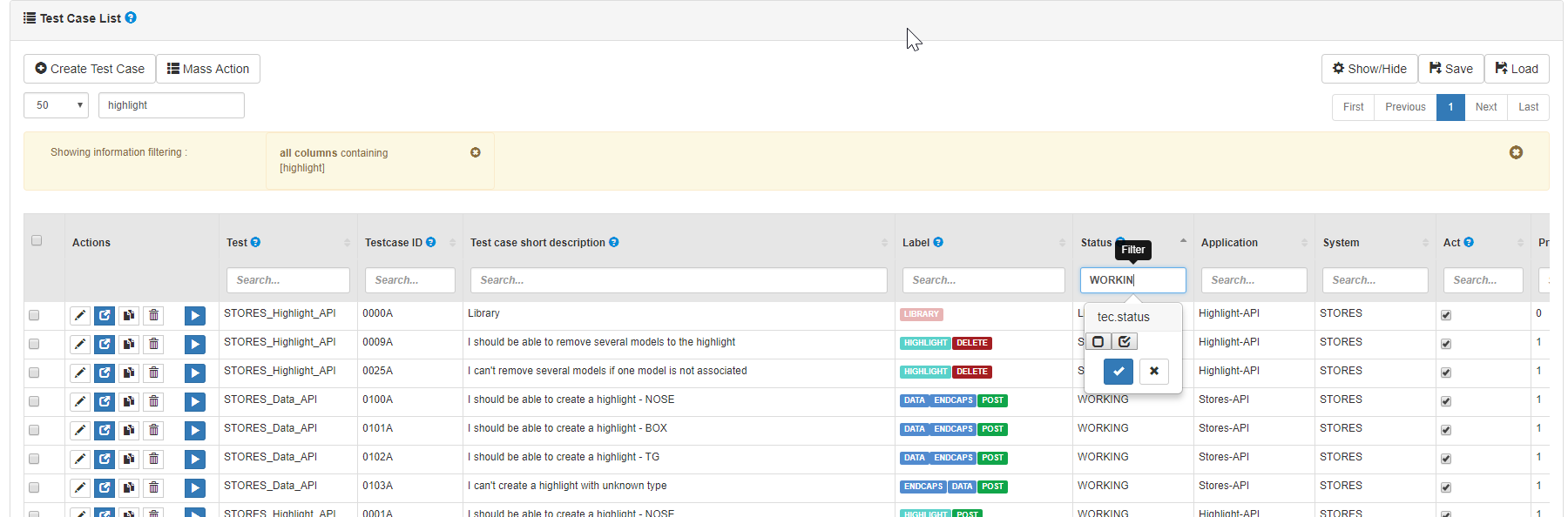Focus the global search field containing 'highlight'
Image resolution: width=1568 pixels, height=517 pixels.
click(x=172, y=105)
